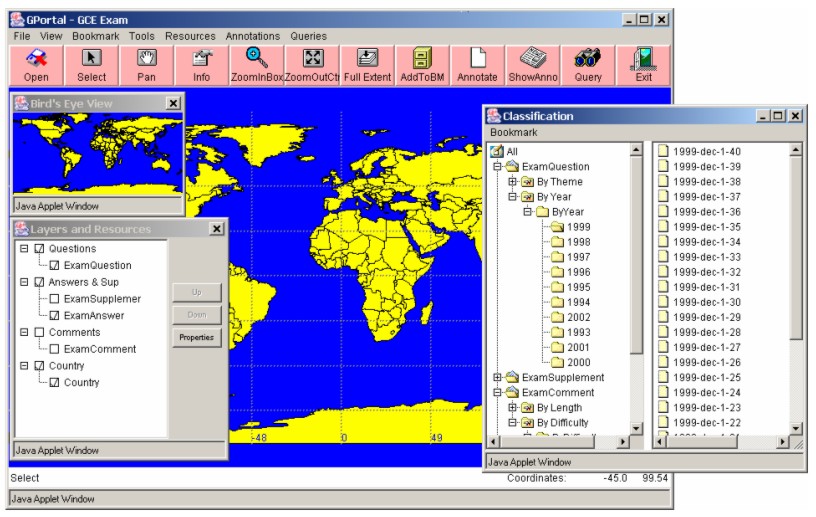Collapse the Country group in Layers
This screenshot has height=517, width=816.
24,365
